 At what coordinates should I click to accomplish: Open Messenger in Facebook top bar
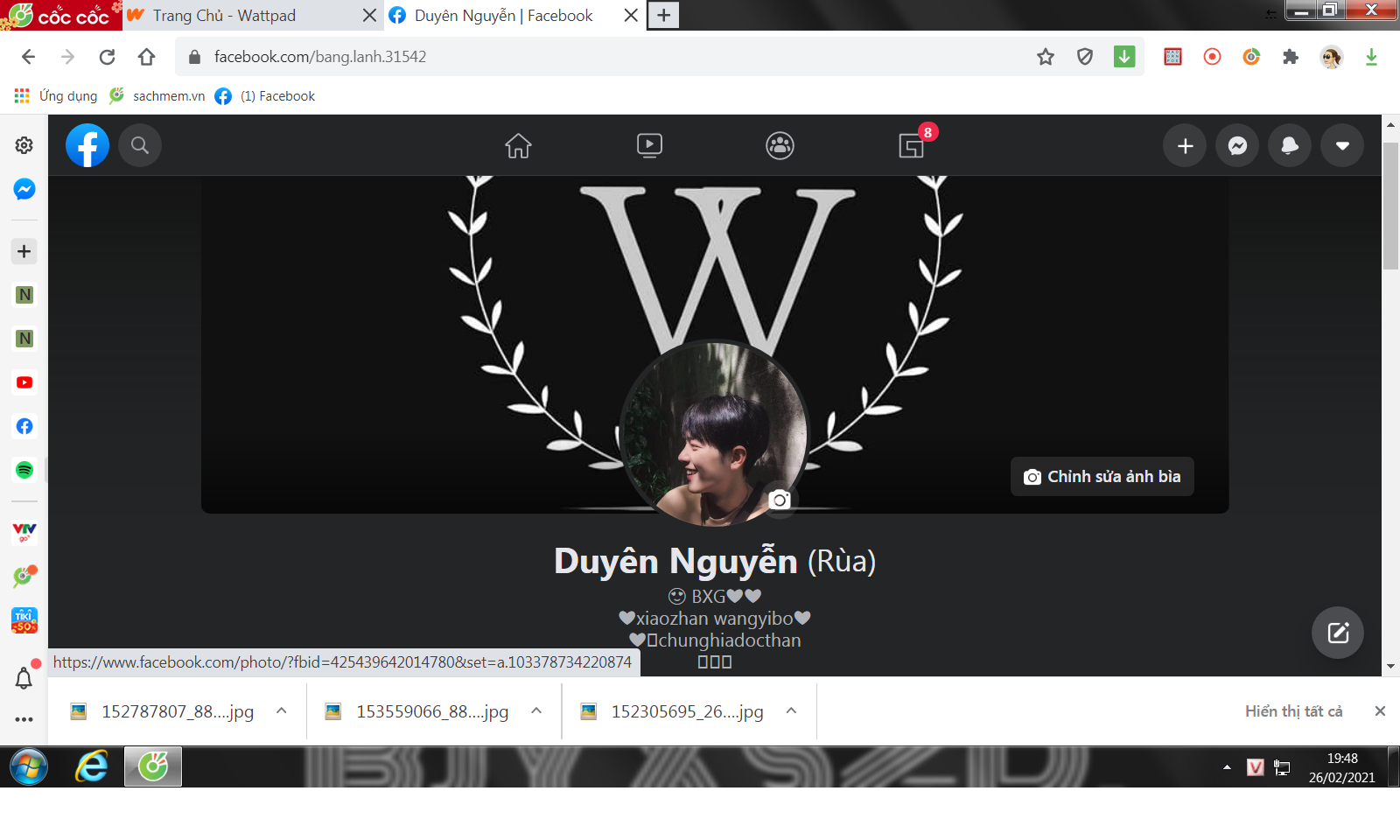(x=1237, y=145)
